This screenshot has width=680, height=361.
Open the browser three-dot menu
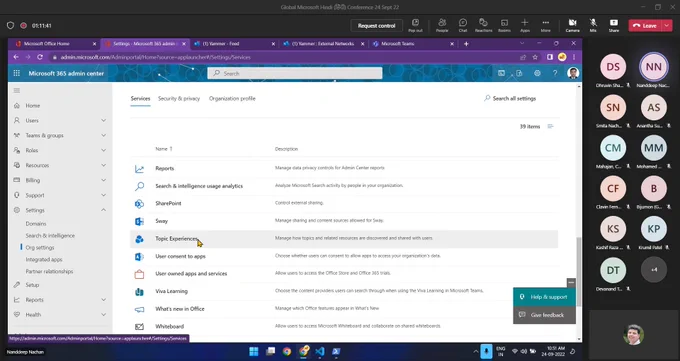pos(574,57)
